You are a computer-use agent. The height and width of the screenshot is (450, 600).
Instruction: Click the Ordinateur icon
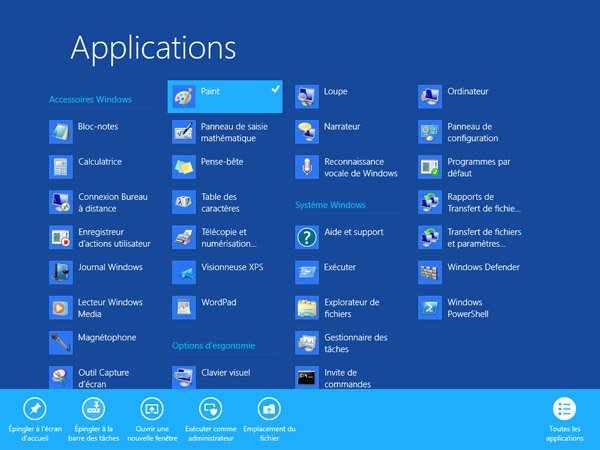430,97
